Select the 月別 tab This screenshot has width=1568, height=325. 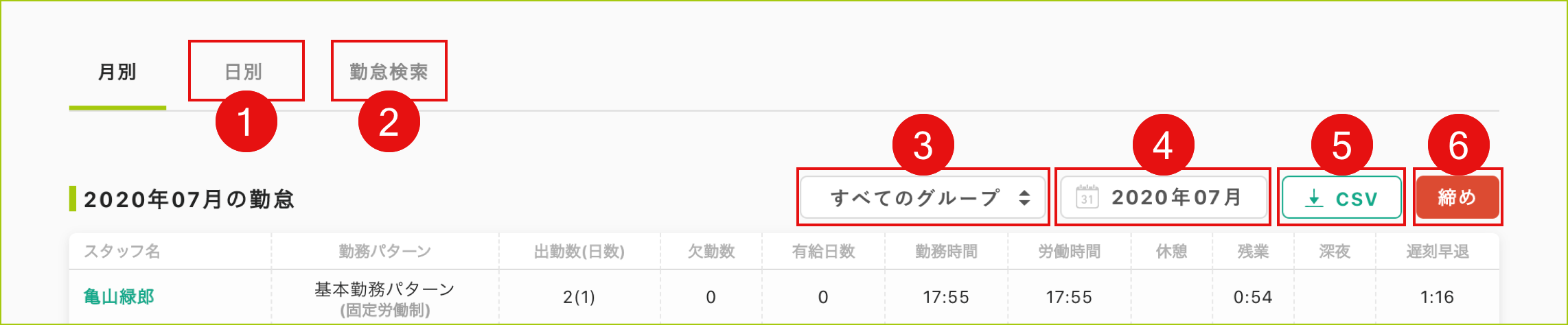[x=117, y=72]
